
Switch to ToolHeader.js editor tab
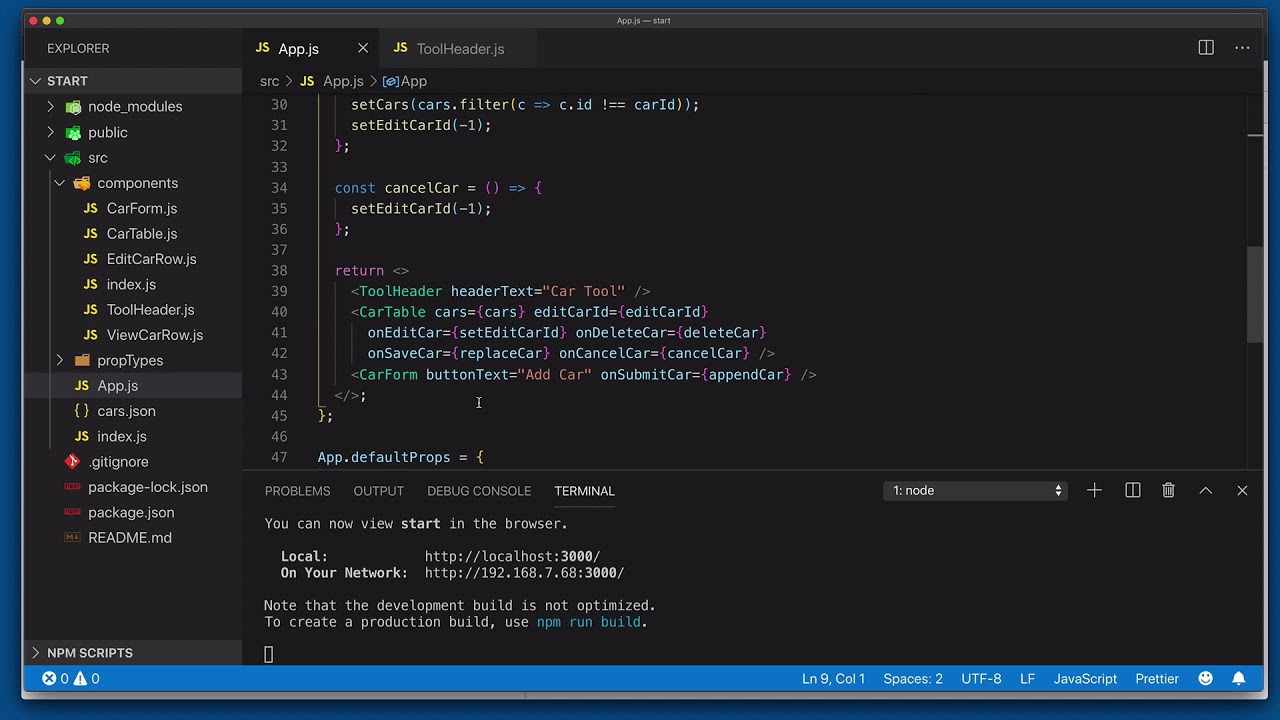point(460,48)
